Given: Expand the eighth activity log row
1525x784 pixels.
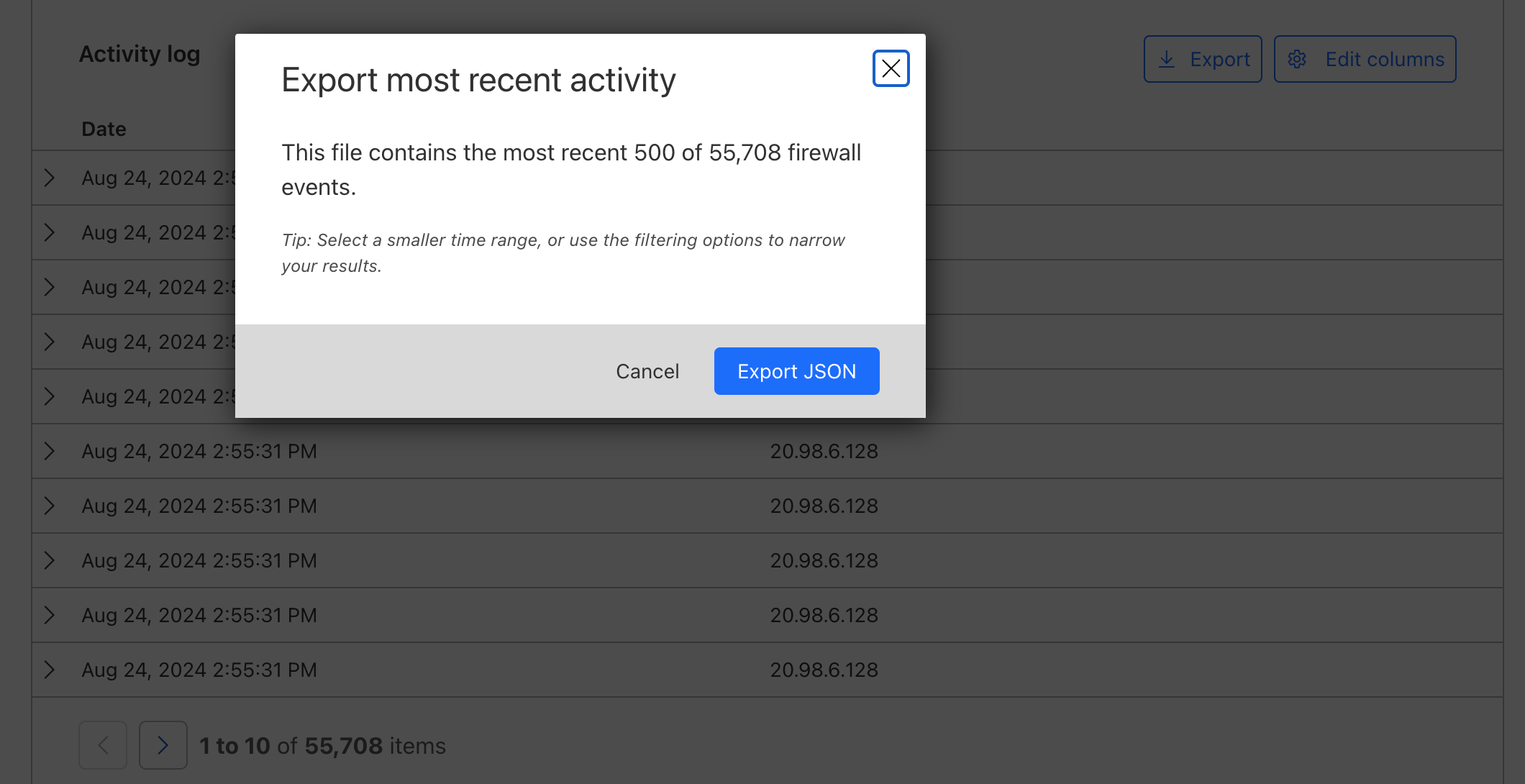Looking at the screenshot, I should [x=49, y=560].
